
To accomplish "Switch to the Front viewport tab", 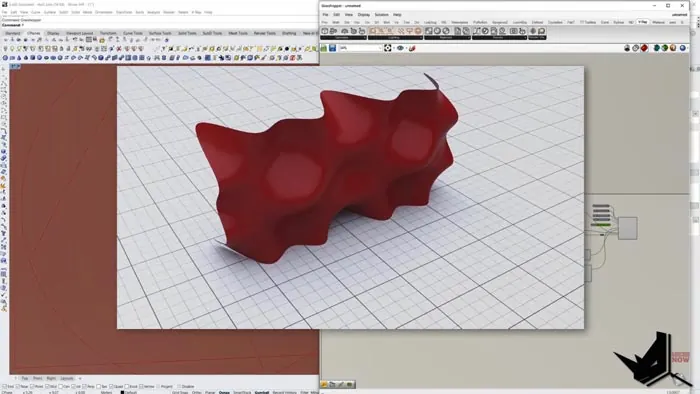I will coord(38,378).
